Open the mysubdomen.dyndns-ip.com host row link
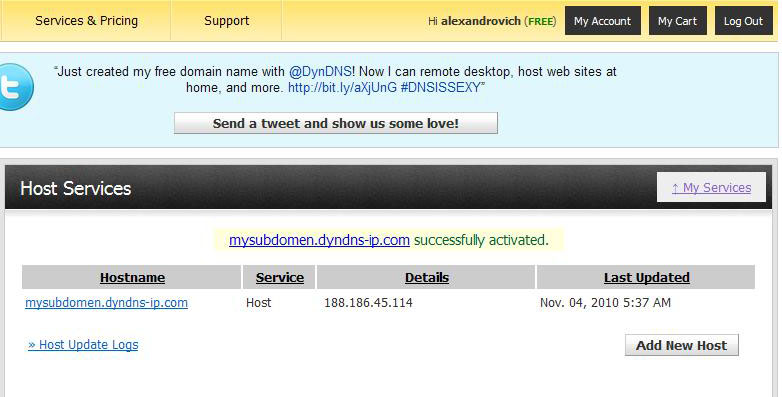Screen dimensions: 782x397 click(x=106, y=303)
